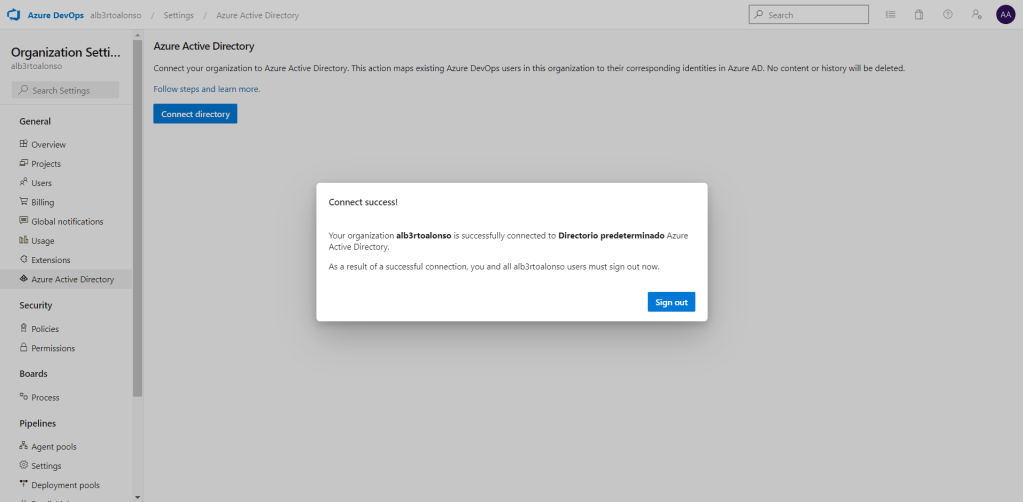The height and width of the screenshot is (502, 1023).
Task: Select Usage in the sidebar
Action: (43, 241)
